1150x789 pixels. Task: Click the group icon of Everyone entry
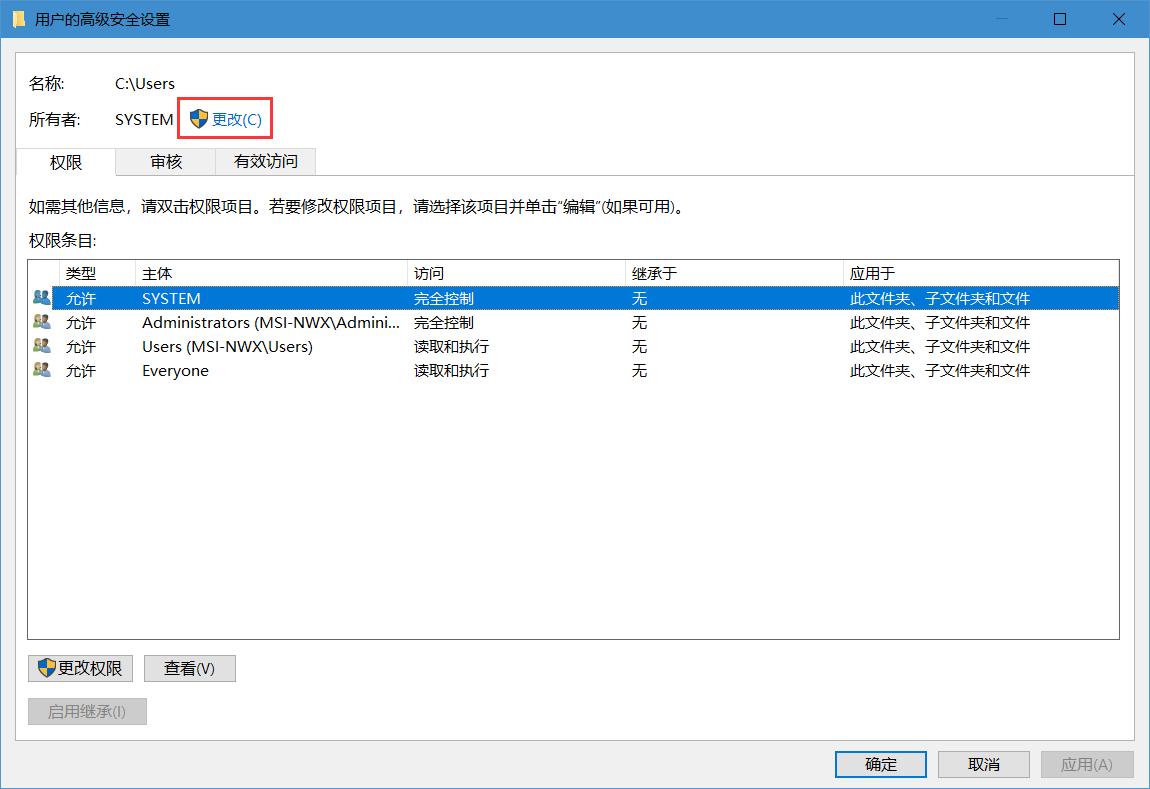[41, 370]
